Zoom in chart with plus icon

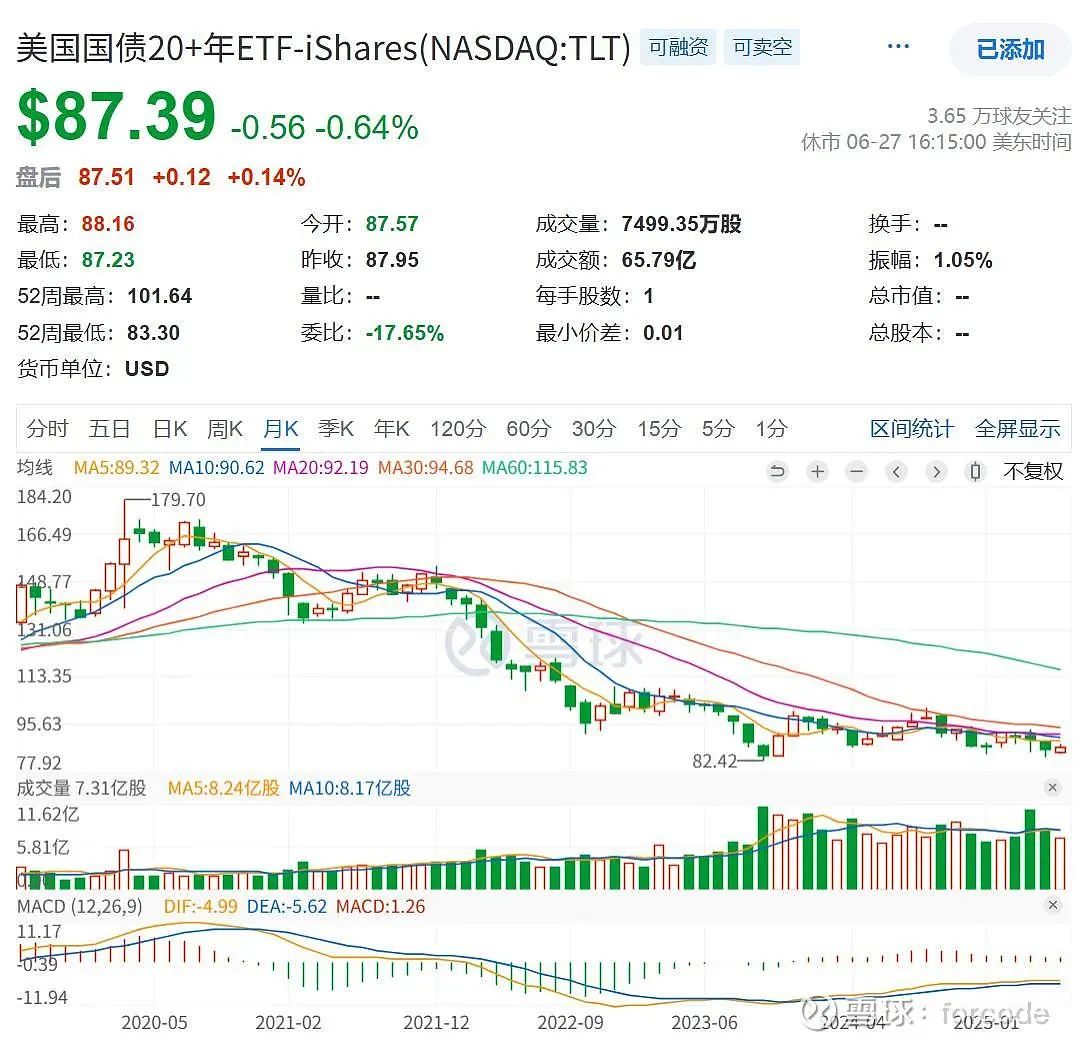818,472
